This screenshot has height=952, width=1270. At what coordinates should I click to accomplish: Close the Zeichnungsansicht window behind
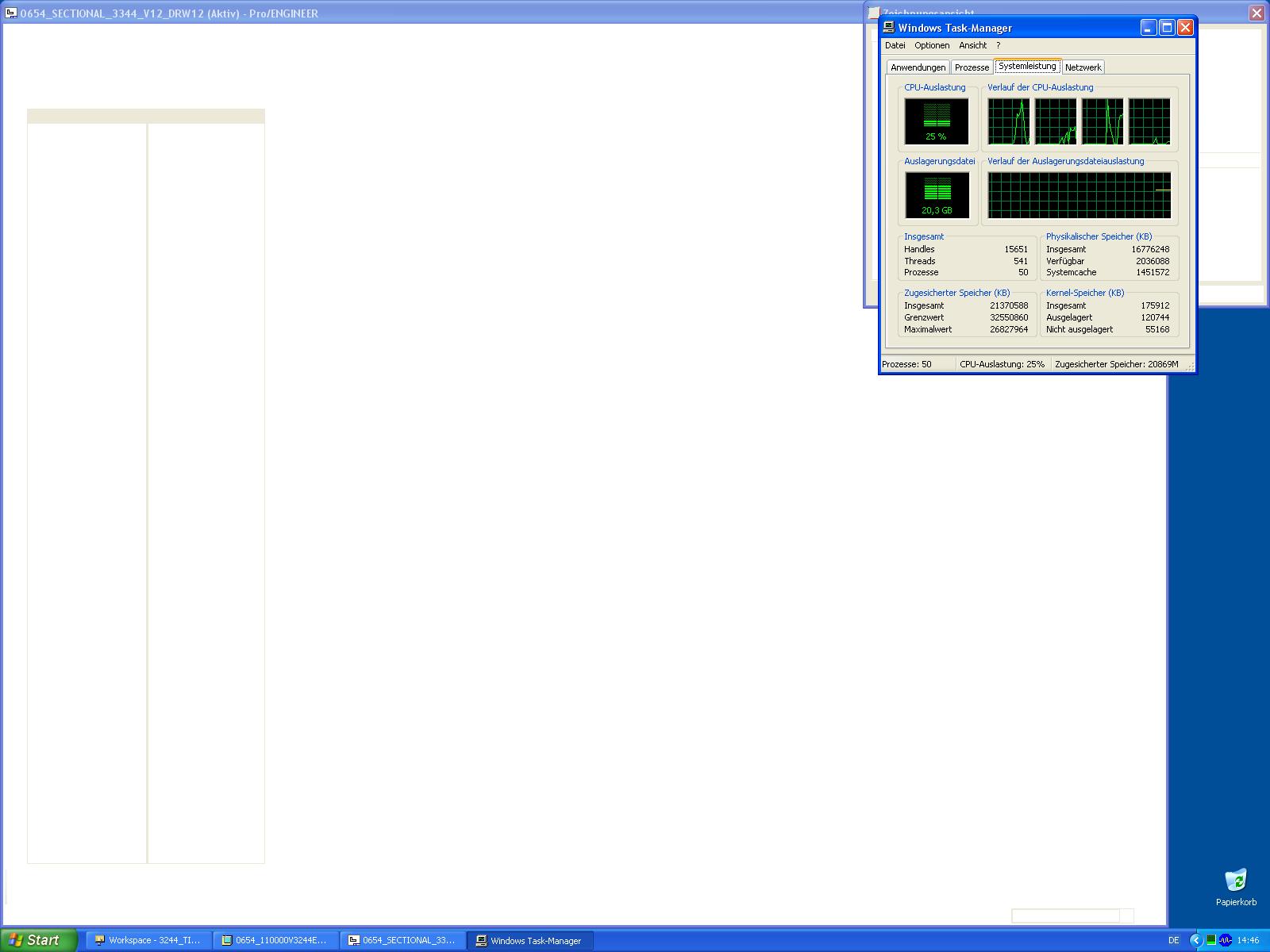coord(1257,13)
